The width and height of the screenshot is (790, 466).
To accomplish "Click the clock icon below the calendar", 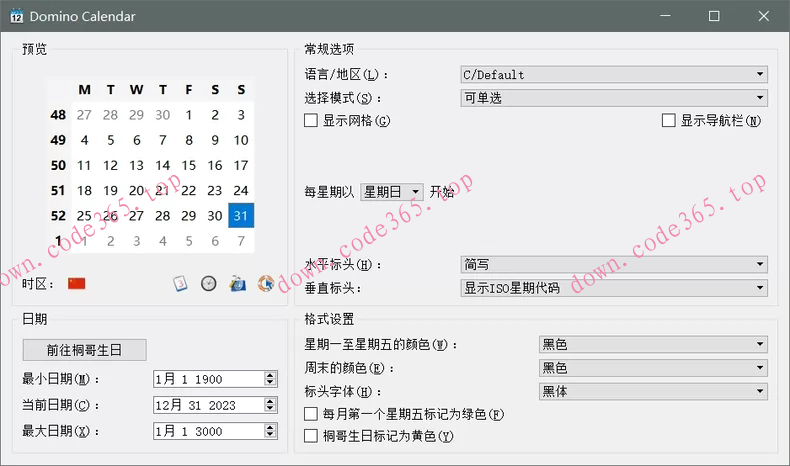I will click(209, 284).
